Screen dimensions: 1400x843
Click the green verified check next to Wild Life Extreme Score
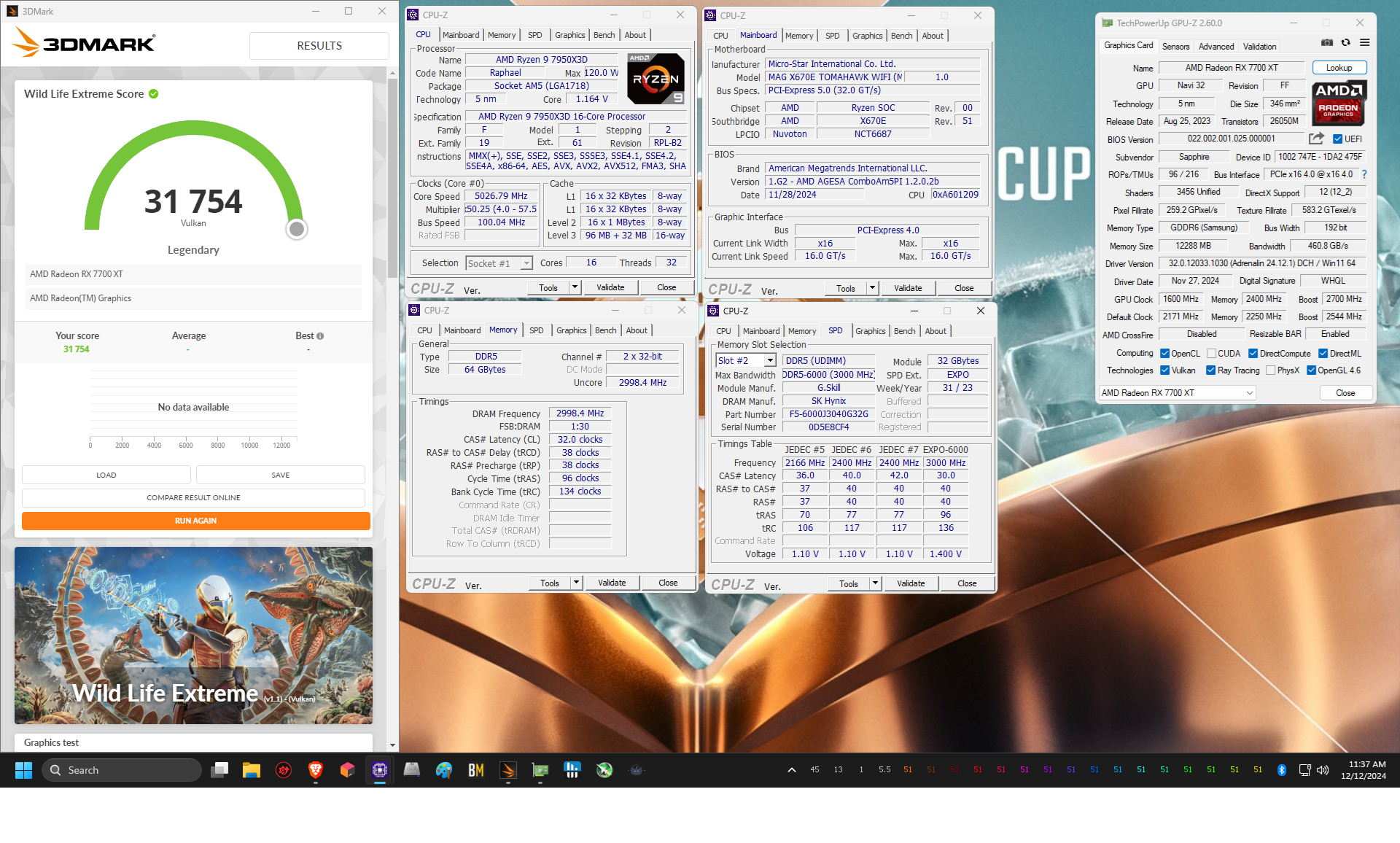154,93
